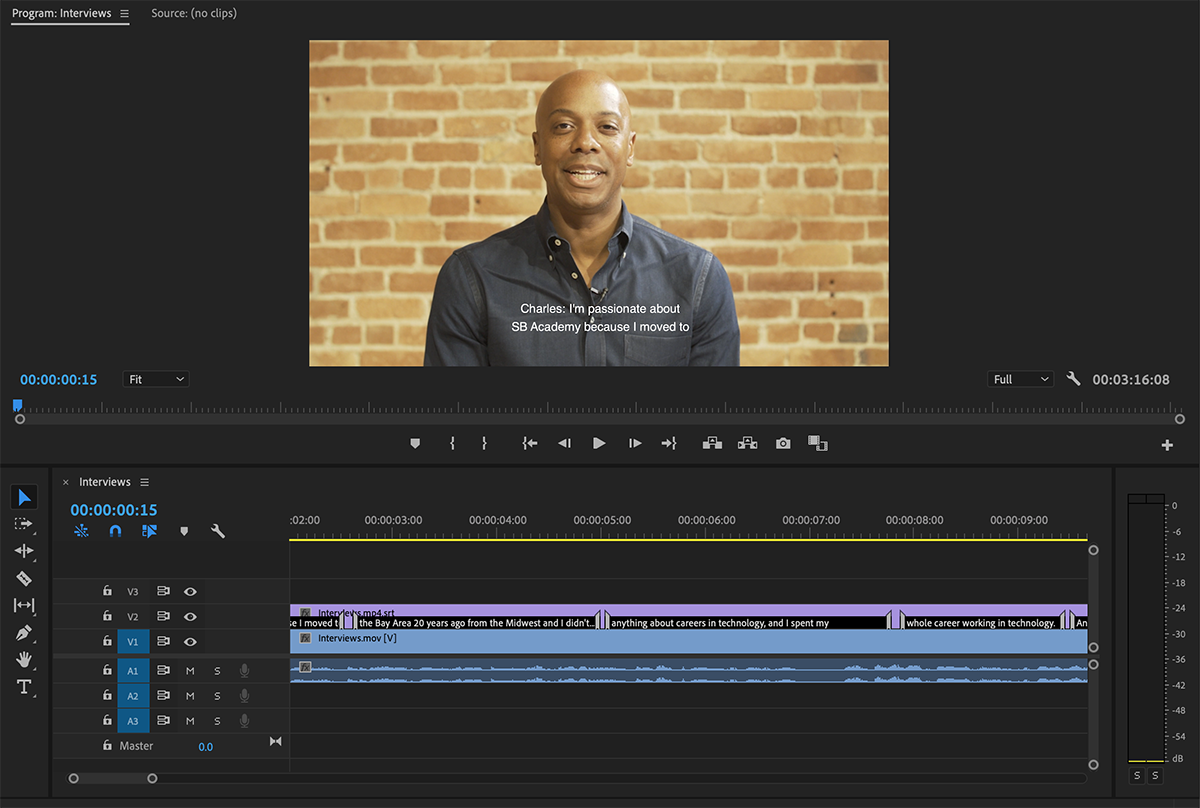Viewport: 1200px width, 808px height.
Task: Select the Program: Interviews tab
Action: coord(62,13)
